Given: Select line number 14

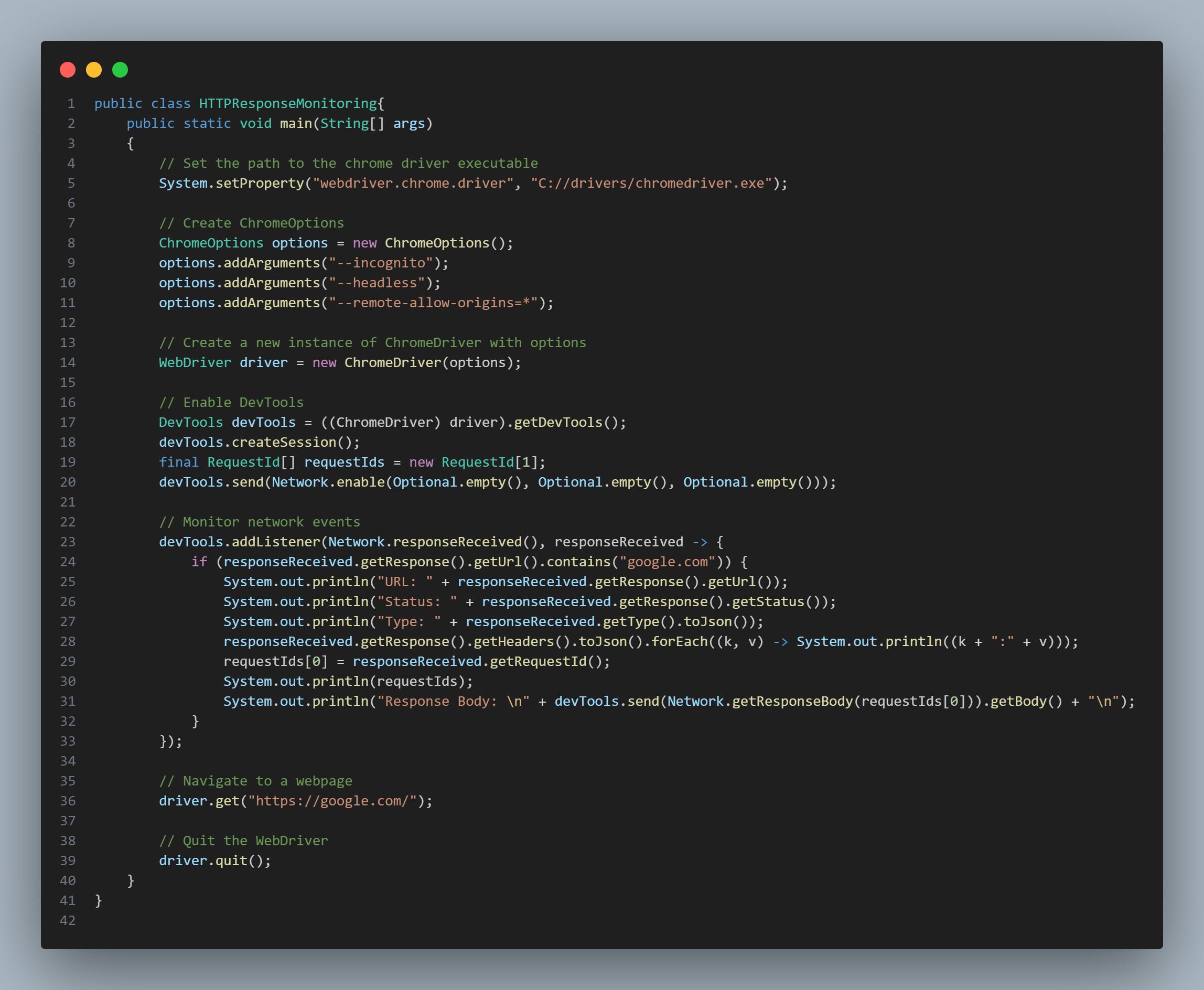Looking at the screenshot, I should click(68, 362).
